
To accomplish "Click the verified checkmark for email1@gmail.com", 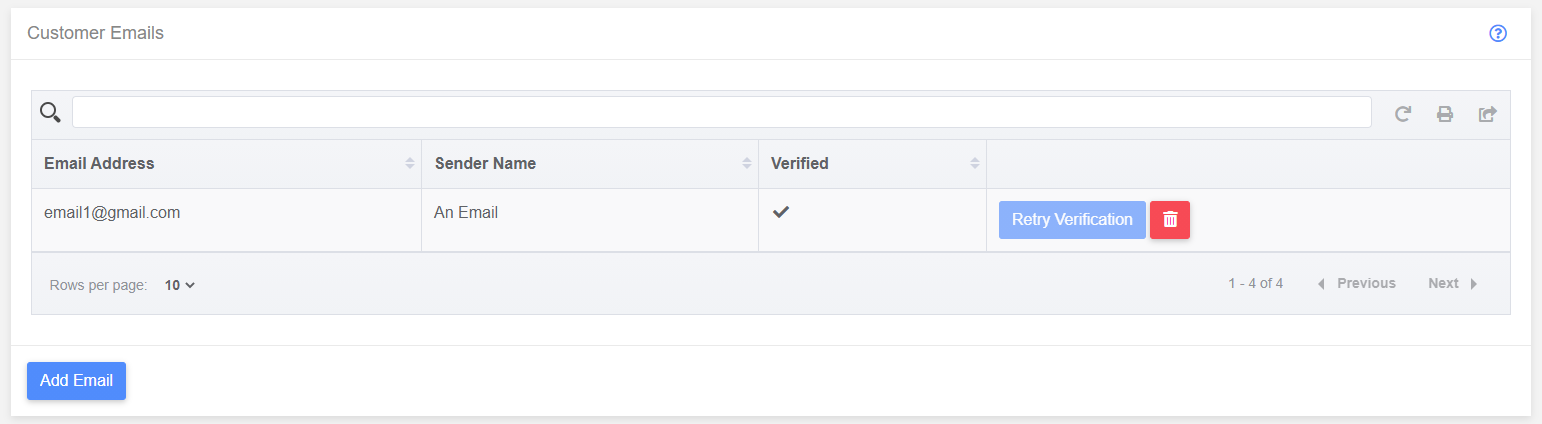I will click(781, 212).
